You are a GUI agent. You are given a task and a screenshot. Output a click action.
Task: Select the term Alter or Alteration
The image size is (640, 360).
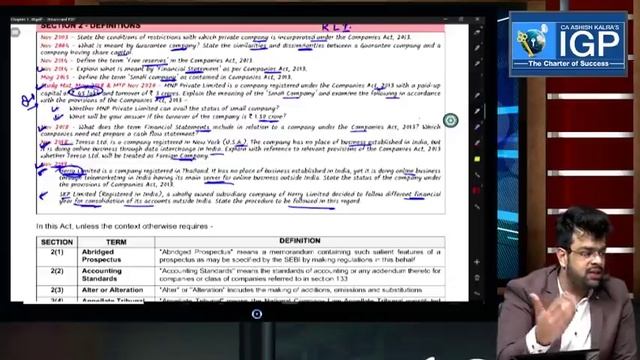(x=112, y=290)
